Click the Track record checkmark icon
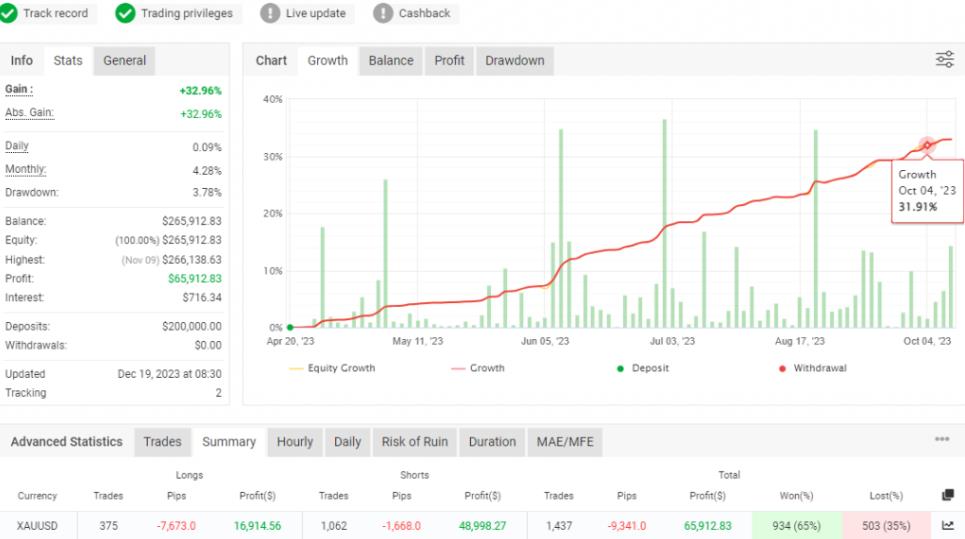Screen dimensions: 965x539 pos(10,14)
